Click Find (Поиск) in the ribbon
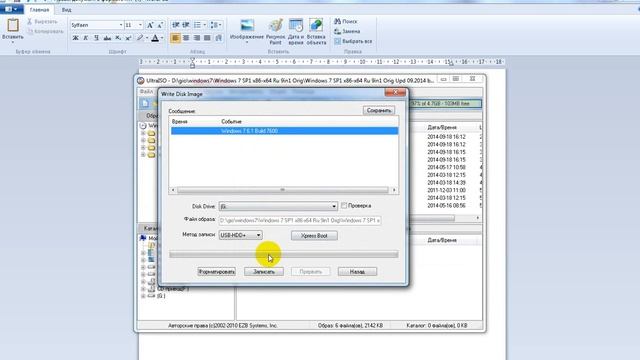 tap(346, 21)
